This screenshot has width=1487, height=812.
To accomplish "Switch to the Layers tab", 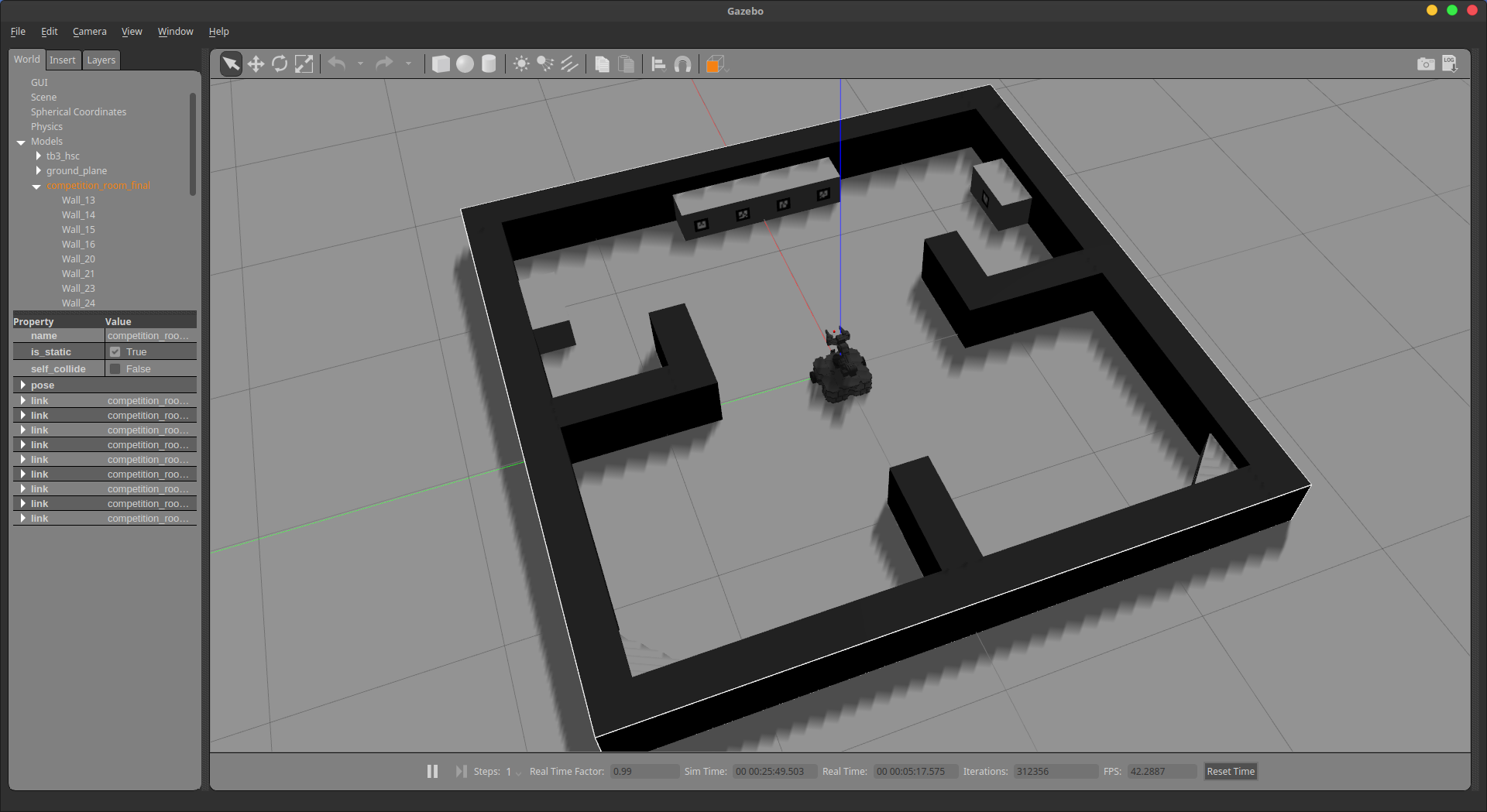I will [x=101, y=60].
